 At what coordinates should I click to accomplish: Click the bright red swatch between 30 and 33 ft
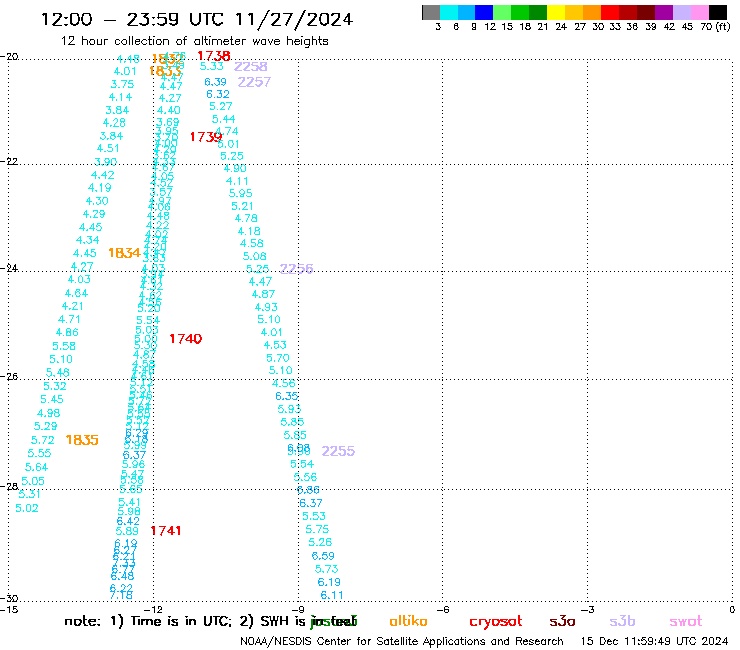[610, 12]
